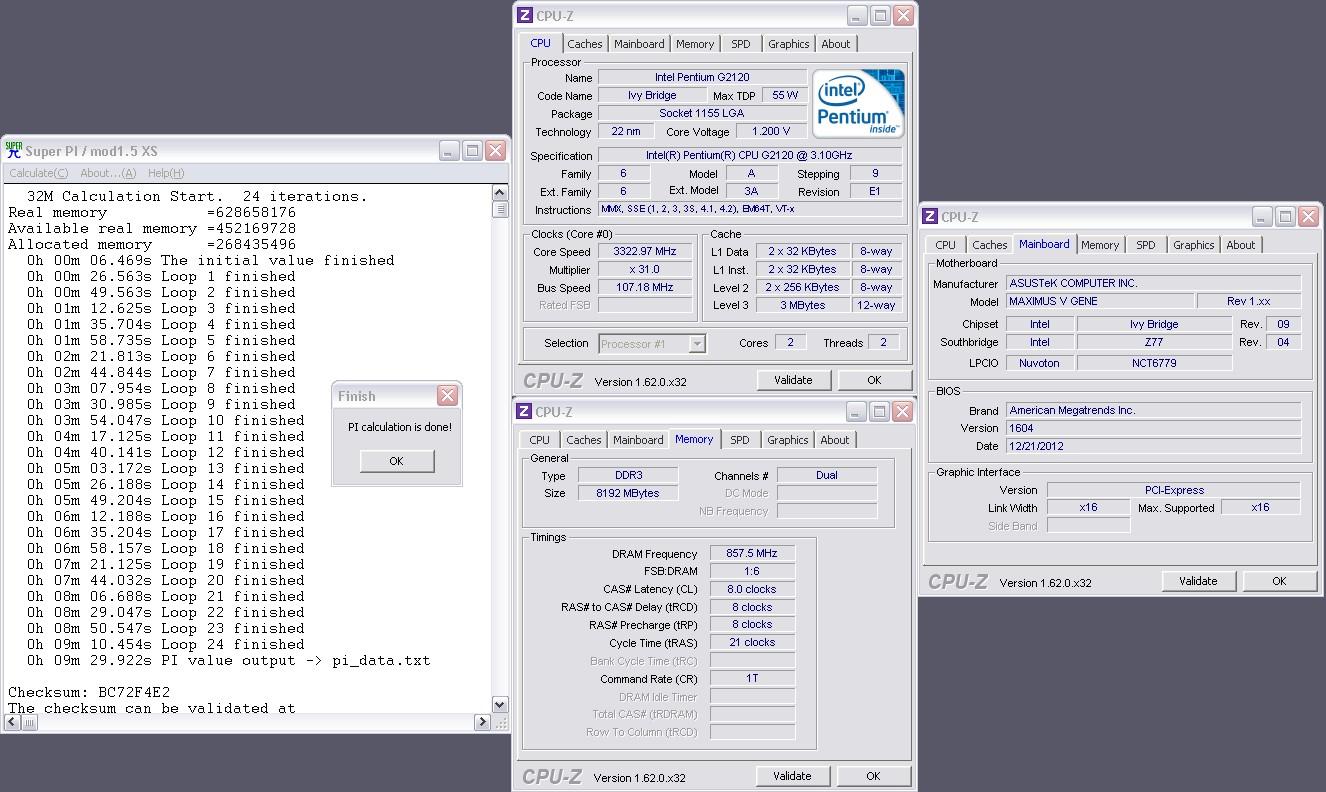This screenshot has height=792, width=1326.
Task: Open the Calculate menu in Super PI
Action: [x=39, y=173]
